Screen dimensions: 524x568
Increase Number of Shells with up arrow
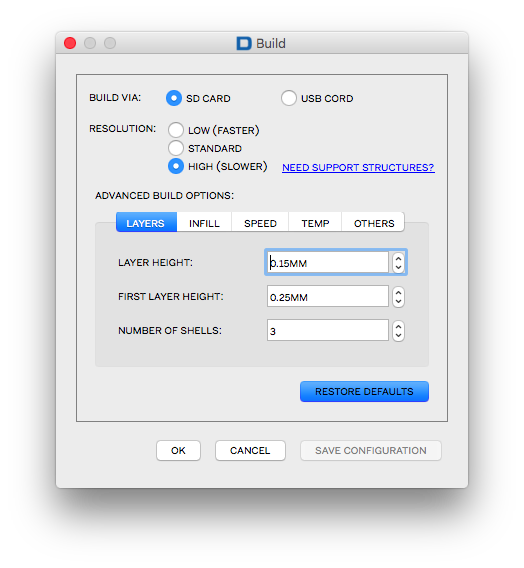coord(398,326)
